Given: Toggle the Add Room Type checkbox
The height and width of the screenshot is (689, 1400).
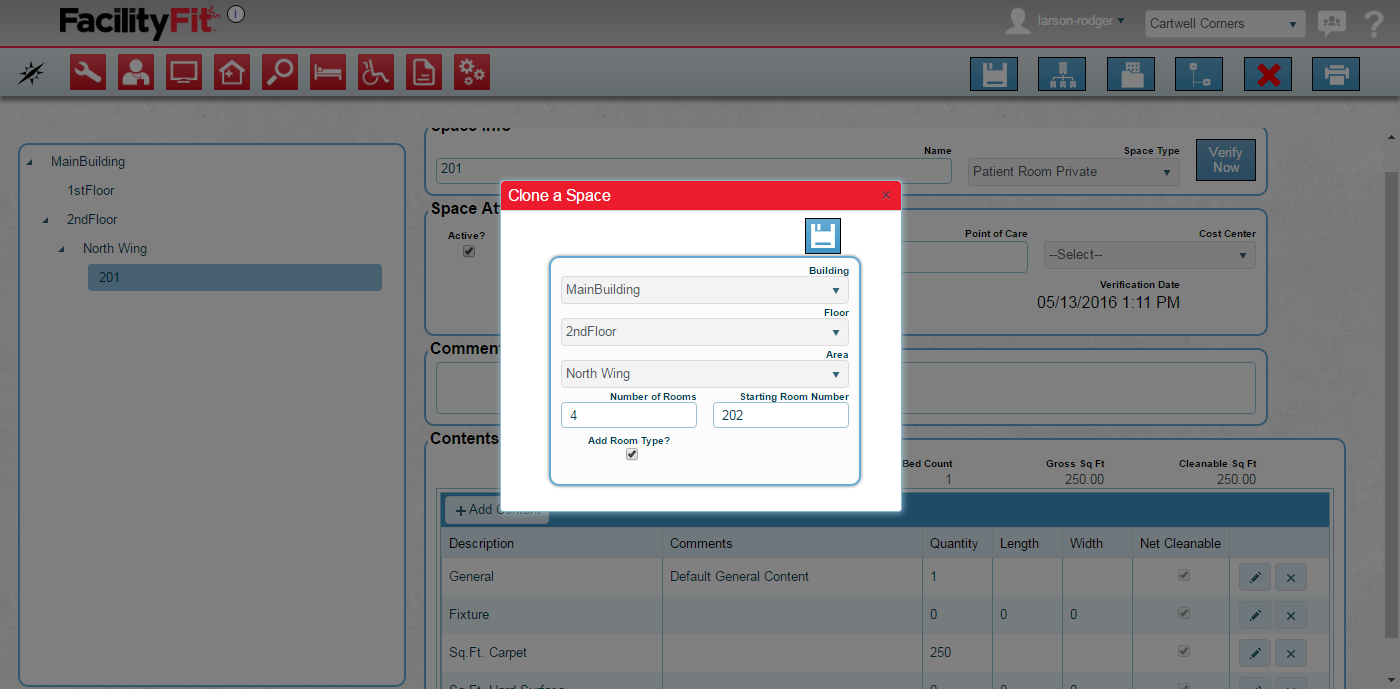Looking at the screenshot, I should click(x=631, y=454).
